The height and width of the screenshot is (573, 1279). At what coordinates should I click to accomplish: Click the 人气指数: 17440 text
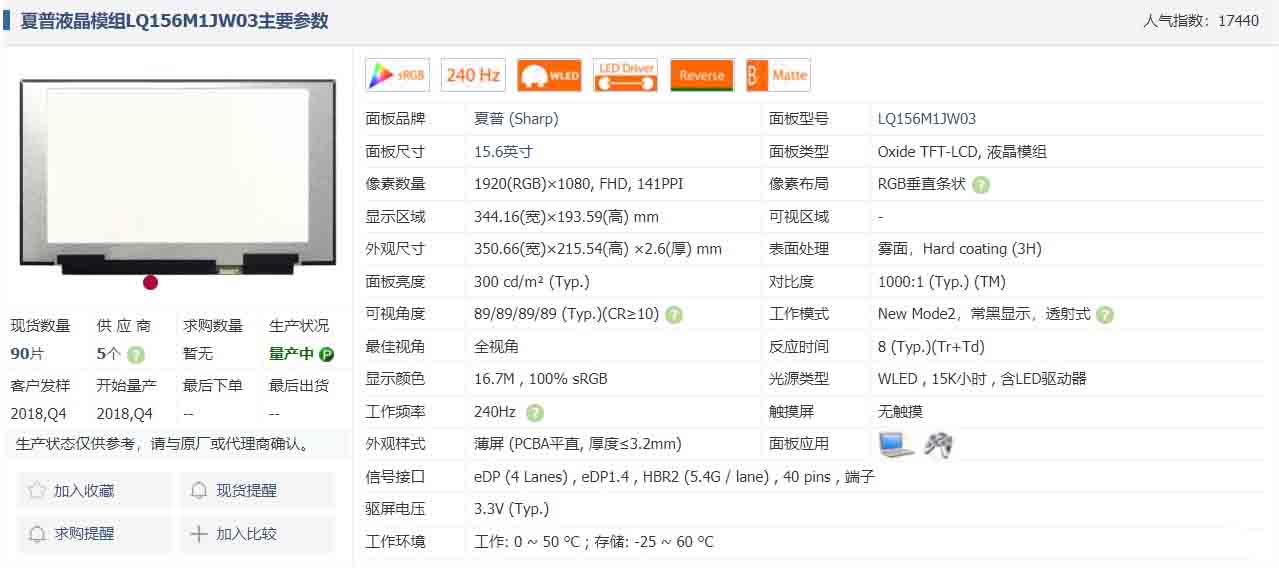[1201, 21]
